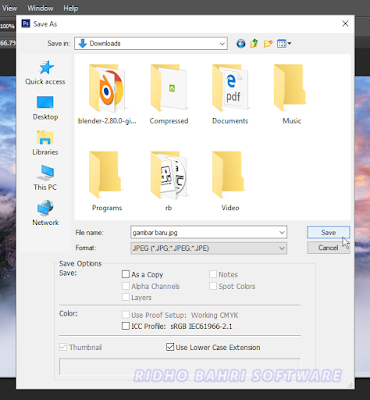Screen dimensions: 370x400
Task: Click the Save button
Action: tap(328, 232)
